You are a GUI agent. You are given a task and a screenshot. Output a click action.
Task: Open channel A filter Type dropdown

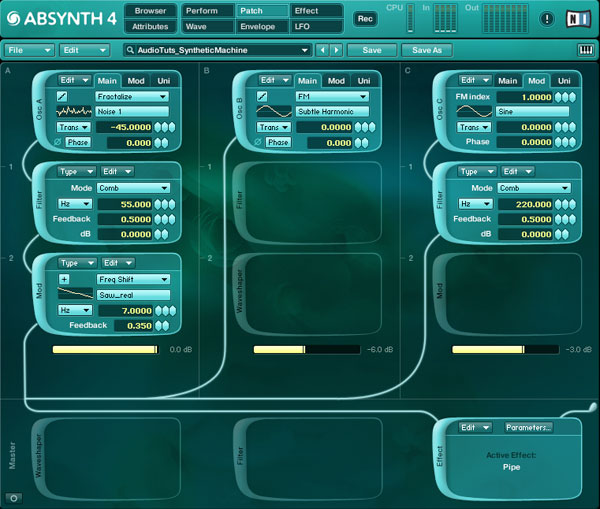[77, 171]
